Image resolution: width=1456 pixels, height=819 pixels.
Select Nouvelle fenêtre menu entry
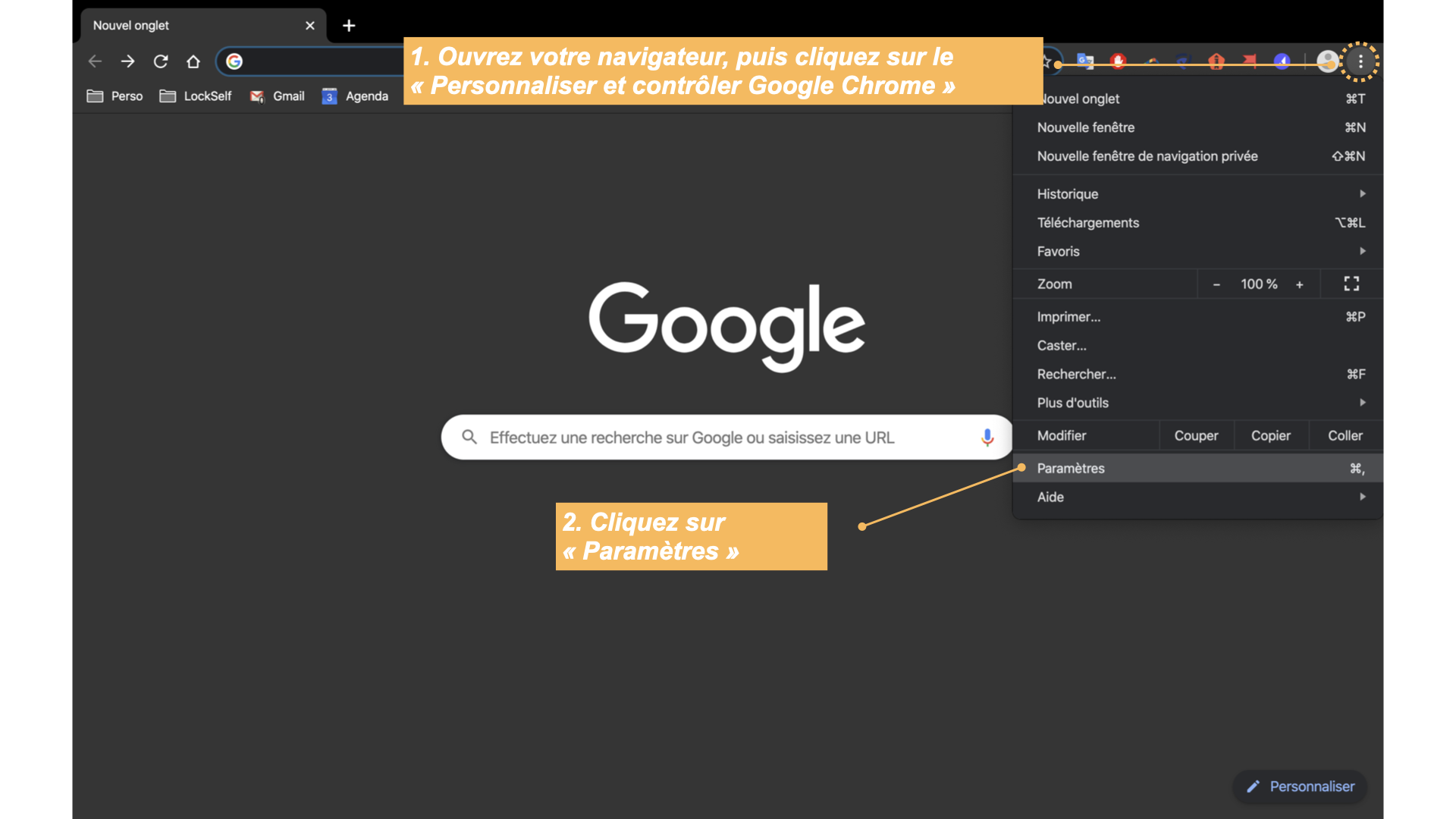tap(1198, 127)
